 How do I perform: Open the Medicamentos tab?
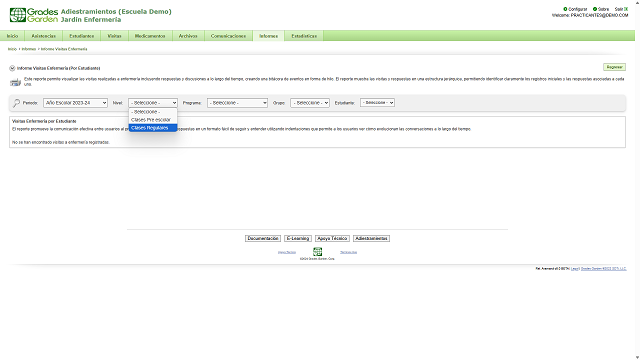pos(150,36)
